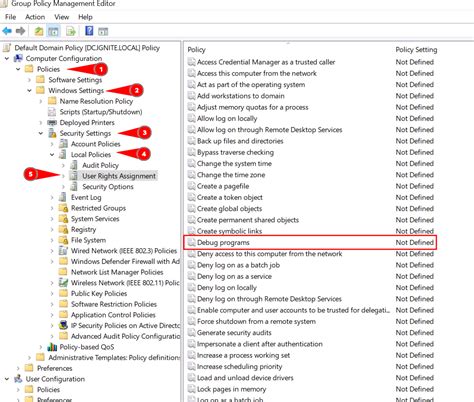Collapse the Policies node under Computer Configuration
This screenshot has height=402, width=474.
point(18,69)
